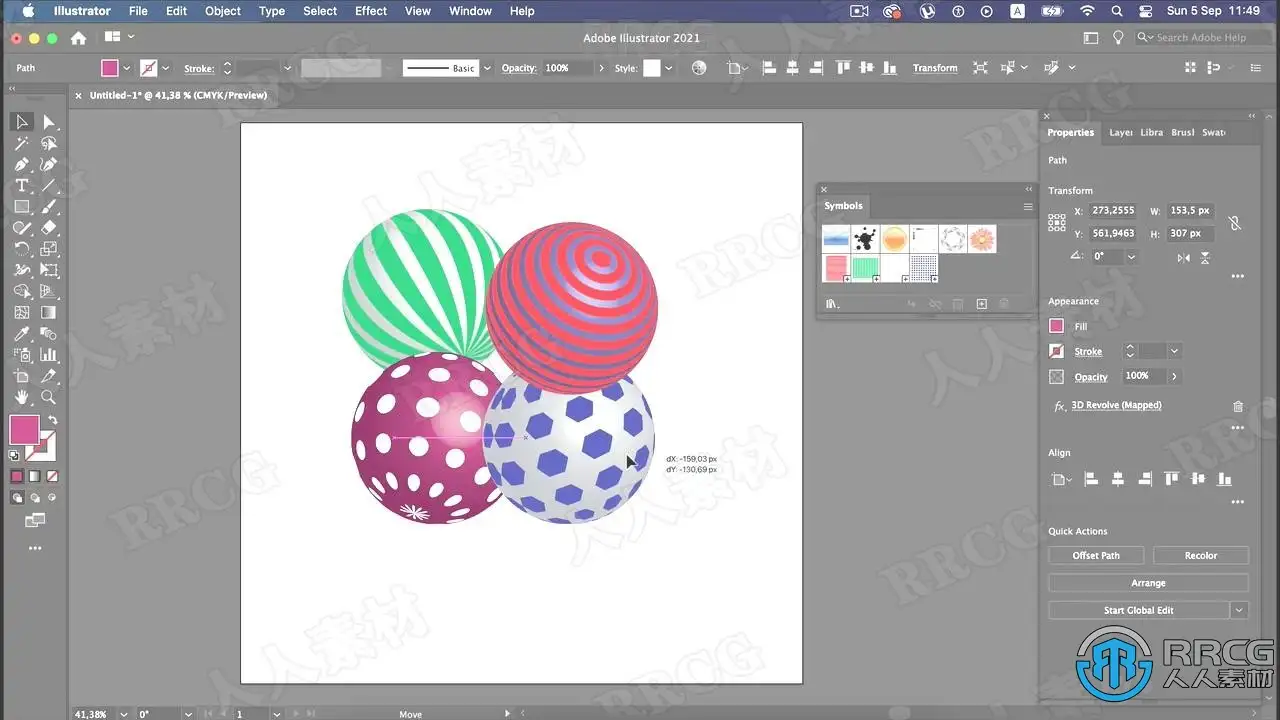Select the Rectangle tool
1280x720 pixels.
pyautogui.click(x=21, y=207)
